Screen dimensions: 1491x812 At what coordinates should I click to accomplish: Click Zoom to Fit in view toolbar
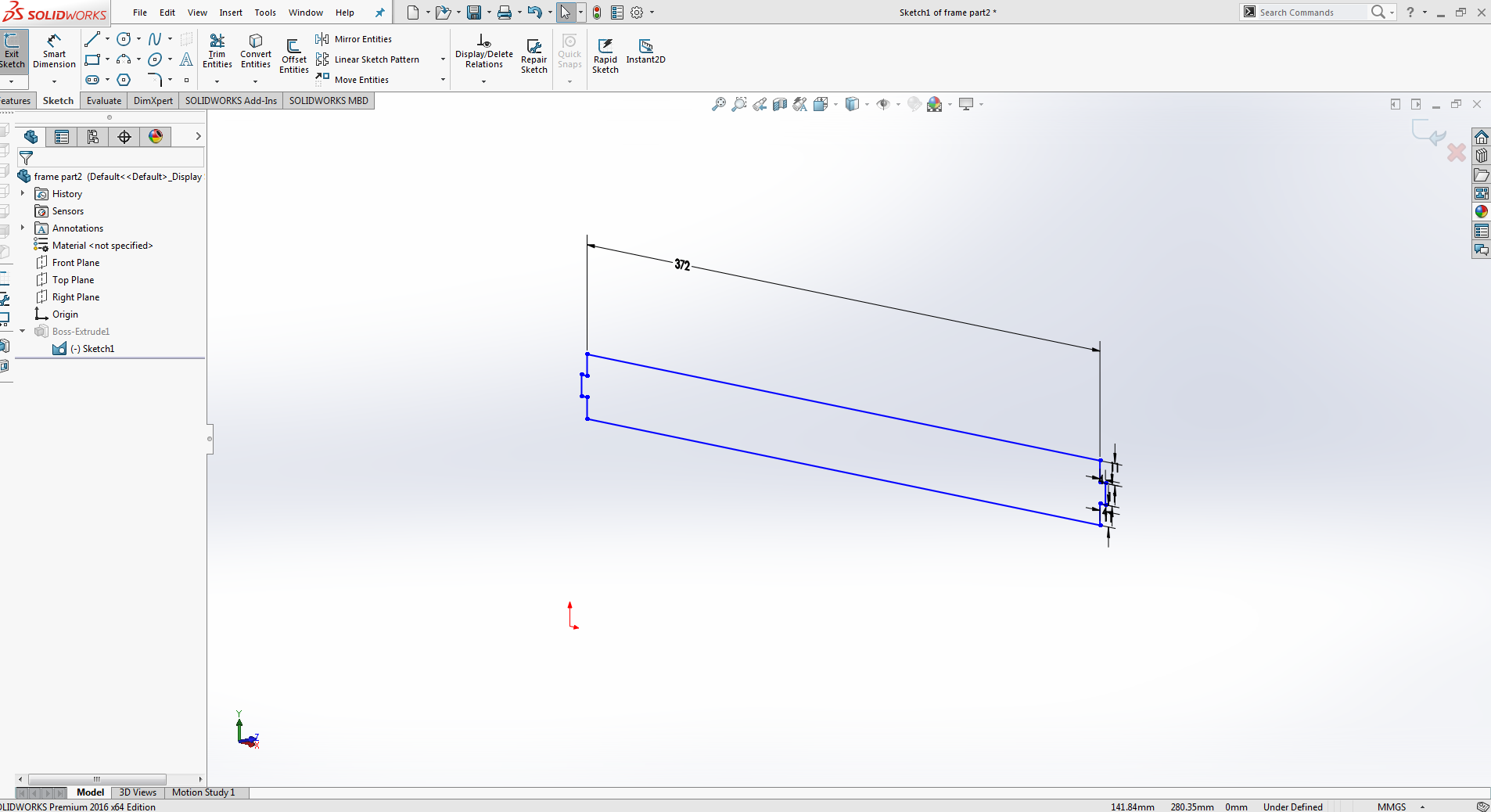[719, 104]
